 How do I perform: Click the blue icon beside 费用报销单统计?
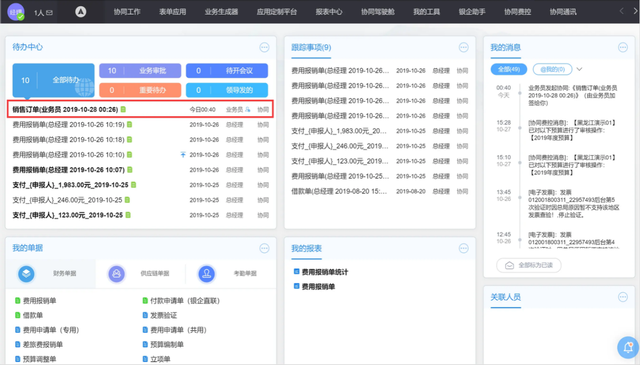pyautogui.click(x=297, y=272)
